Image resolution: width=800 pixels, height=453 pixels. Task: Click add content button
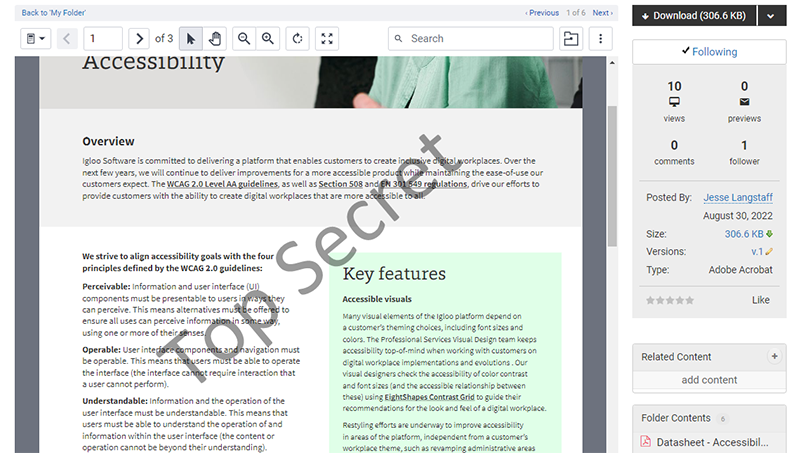(x=709, y=380)
